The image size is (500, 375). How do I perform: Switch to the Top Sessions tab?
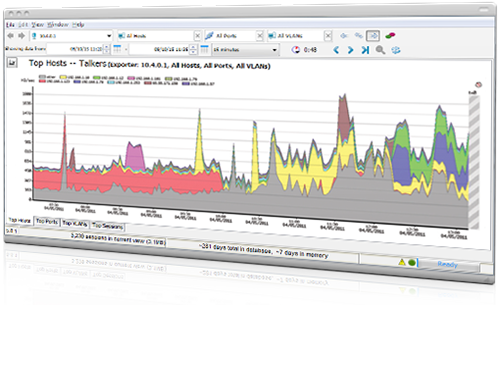(x=108, y=226)
